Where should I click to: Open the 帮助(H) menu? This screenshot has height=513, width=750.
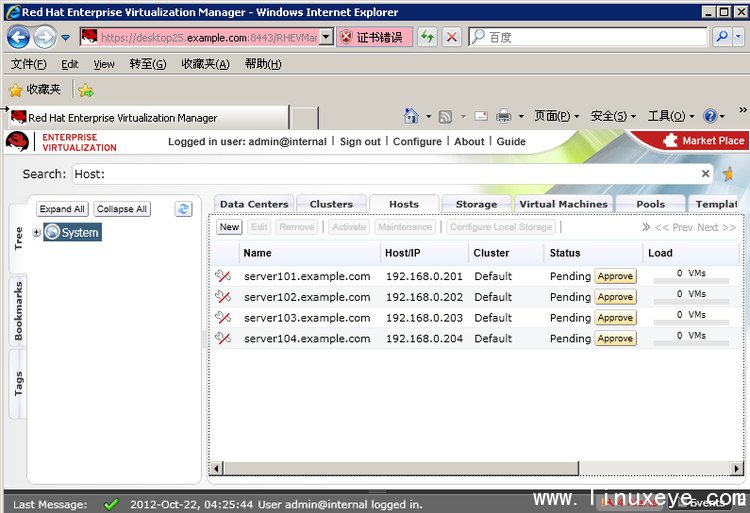click(263, 64)
